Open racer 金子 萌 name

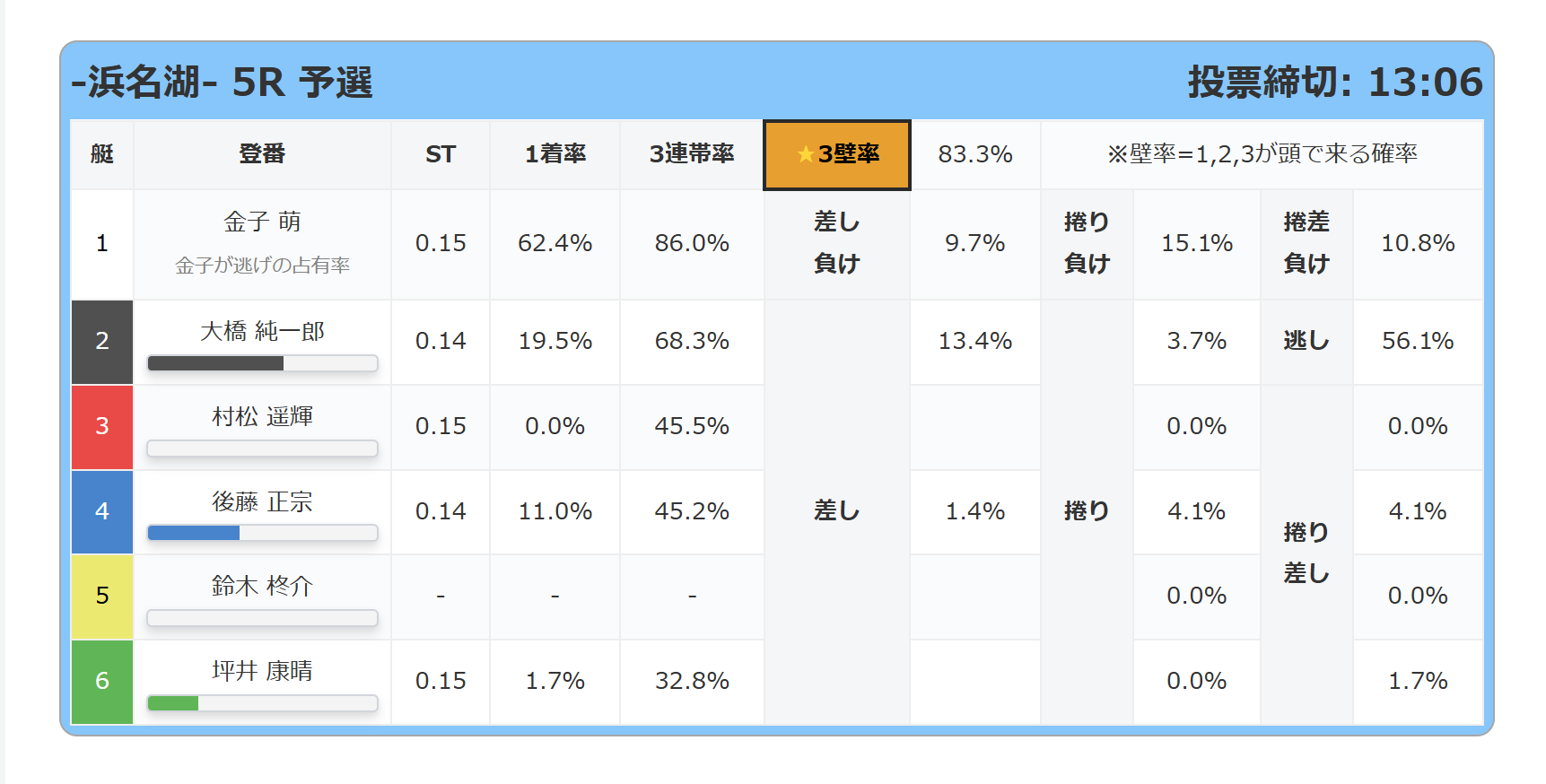[x=262, y=222]
